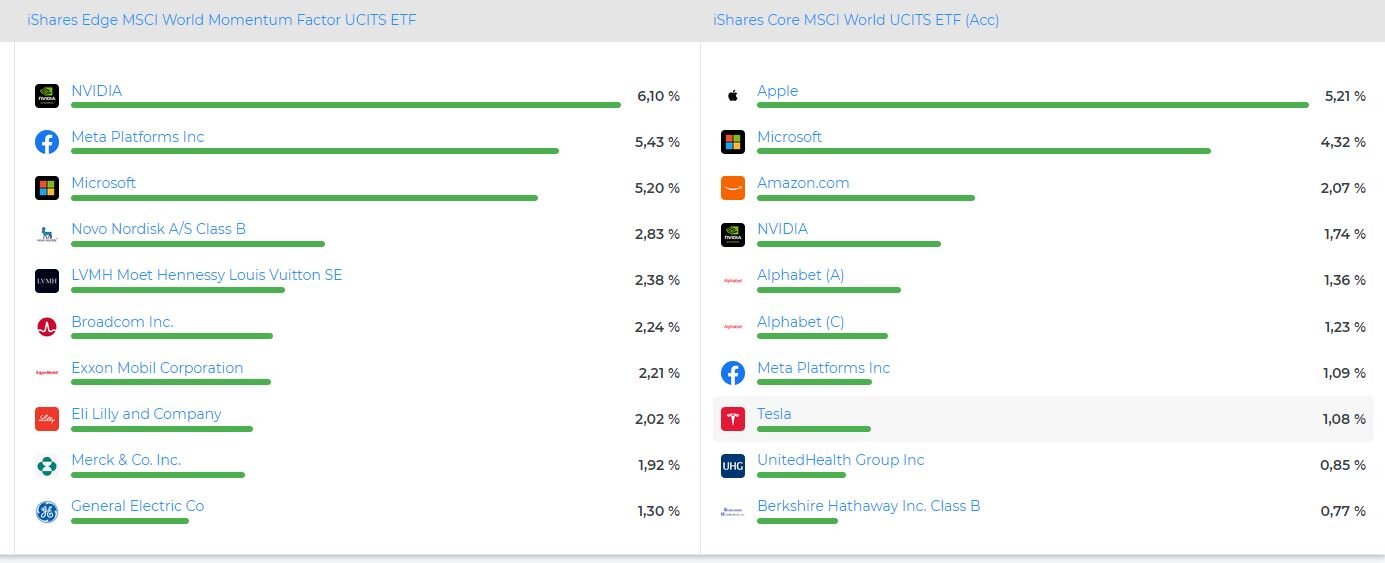This screenshot has width=1385, height=563.
Task: Click the 5,43 % weight value of Meta Platforms
Action: pos(657,143)
